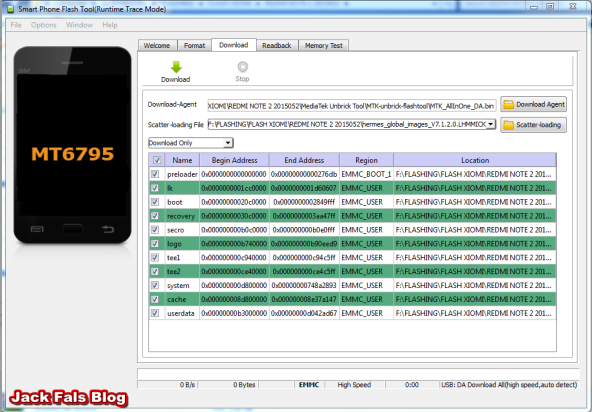The width and height of the screenshot is (592, 412).
Task: Click the 0:00 timer in status bar
Action: (412, 385)
